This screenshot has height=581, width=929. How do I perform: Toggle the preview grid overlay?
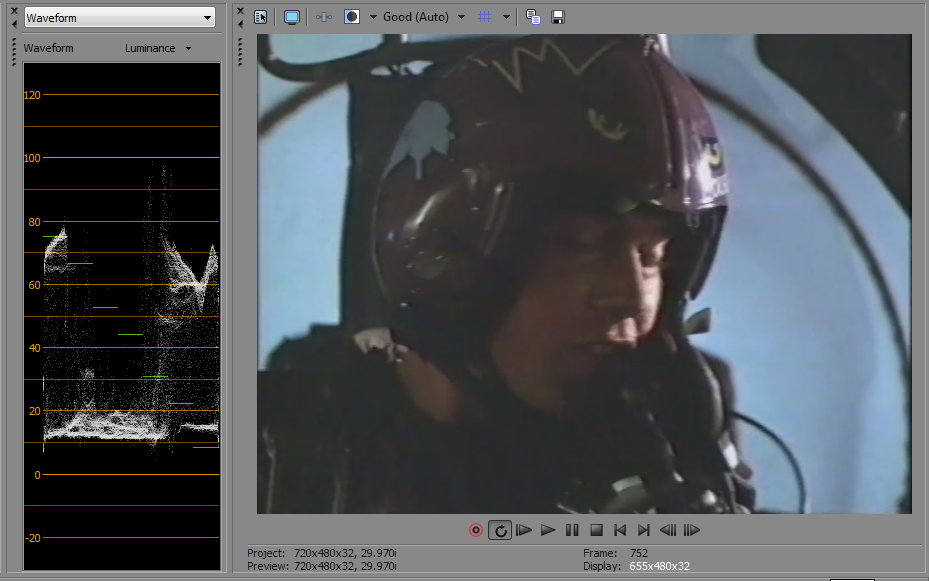point(485,17)
